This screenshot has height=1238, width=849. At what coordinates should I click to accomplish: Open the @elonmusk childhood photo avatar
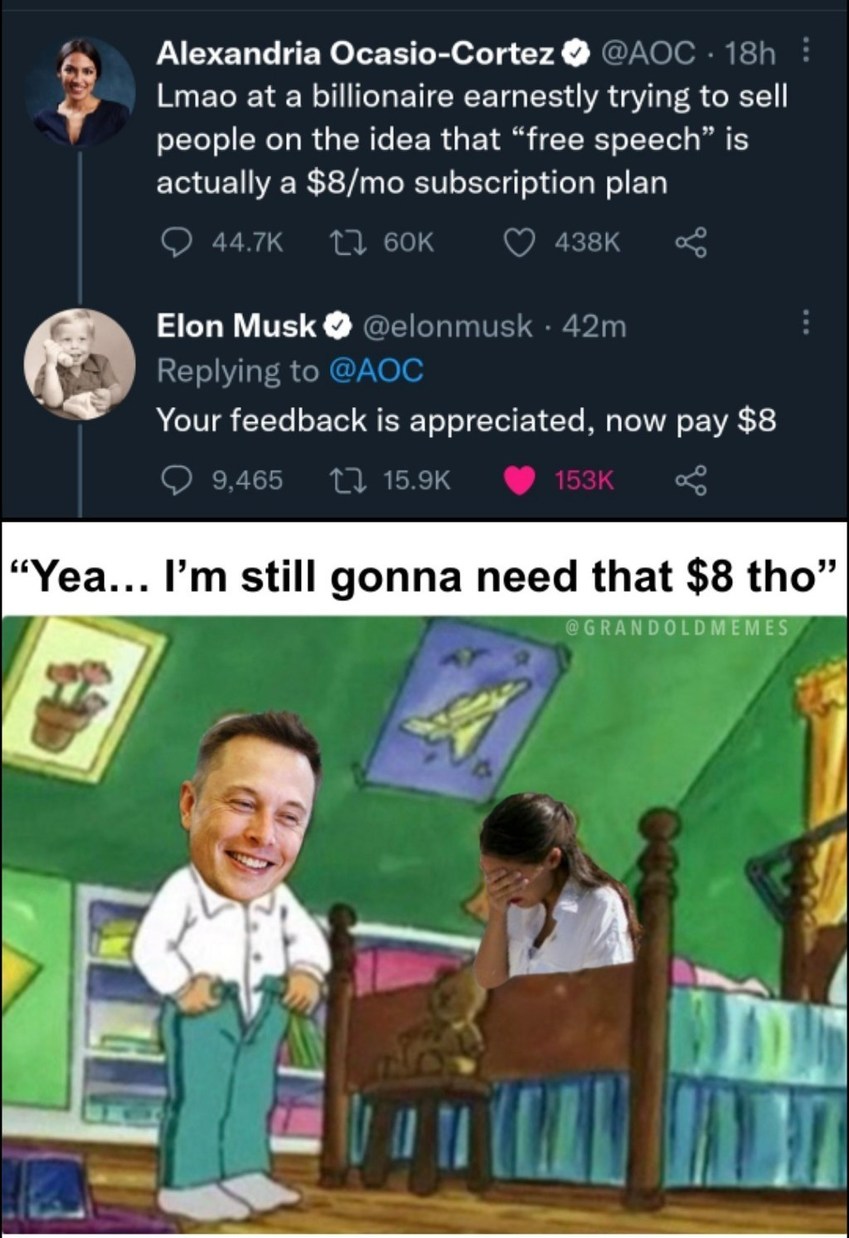pyautogui.click(x=80, y=364)
